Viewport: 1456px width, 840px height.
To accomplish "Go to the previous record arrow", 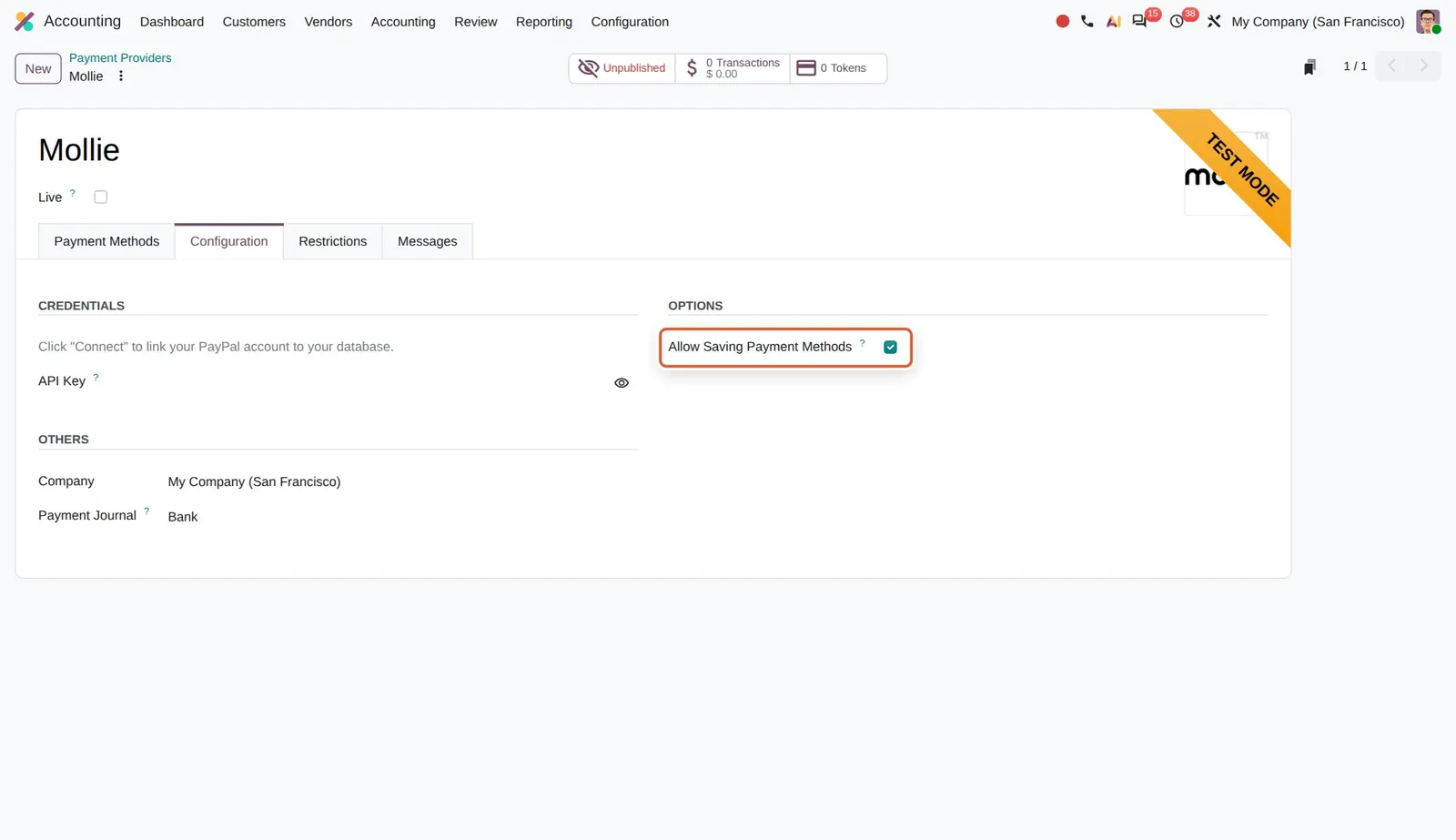I will (x=1391, y=66).
